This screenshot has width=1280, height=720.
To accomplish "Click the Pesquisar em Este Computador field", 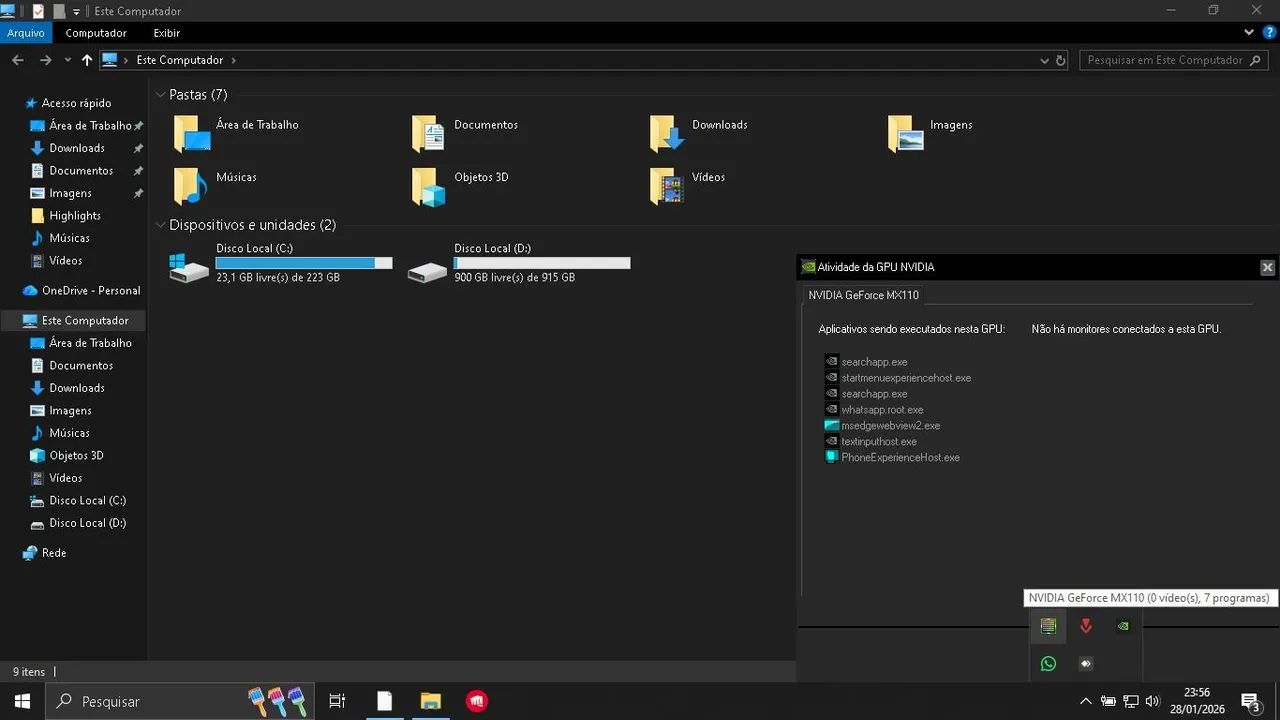I will click(x=1165, y=60).
